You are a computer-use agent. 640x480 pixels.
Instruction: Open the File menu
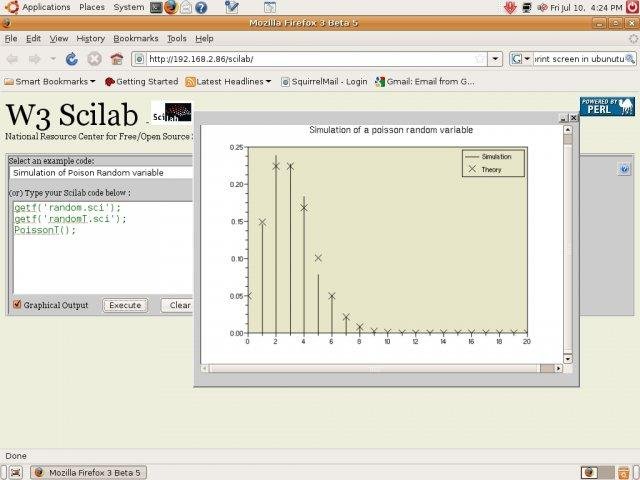(x=11, y=38)
